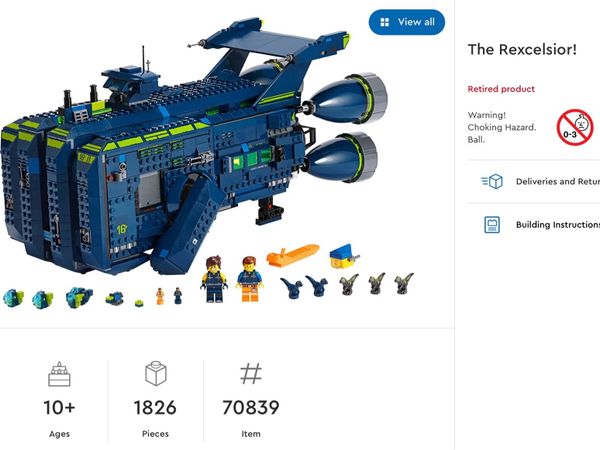
Task: Click the item number 70839
Action: 251,408
